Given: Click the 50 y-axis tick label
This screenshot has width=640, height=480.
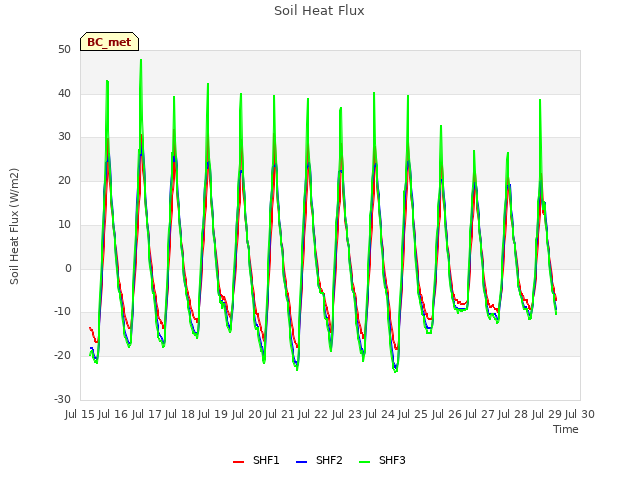Looking at the screenshot, I should click(x=64, y=50).
